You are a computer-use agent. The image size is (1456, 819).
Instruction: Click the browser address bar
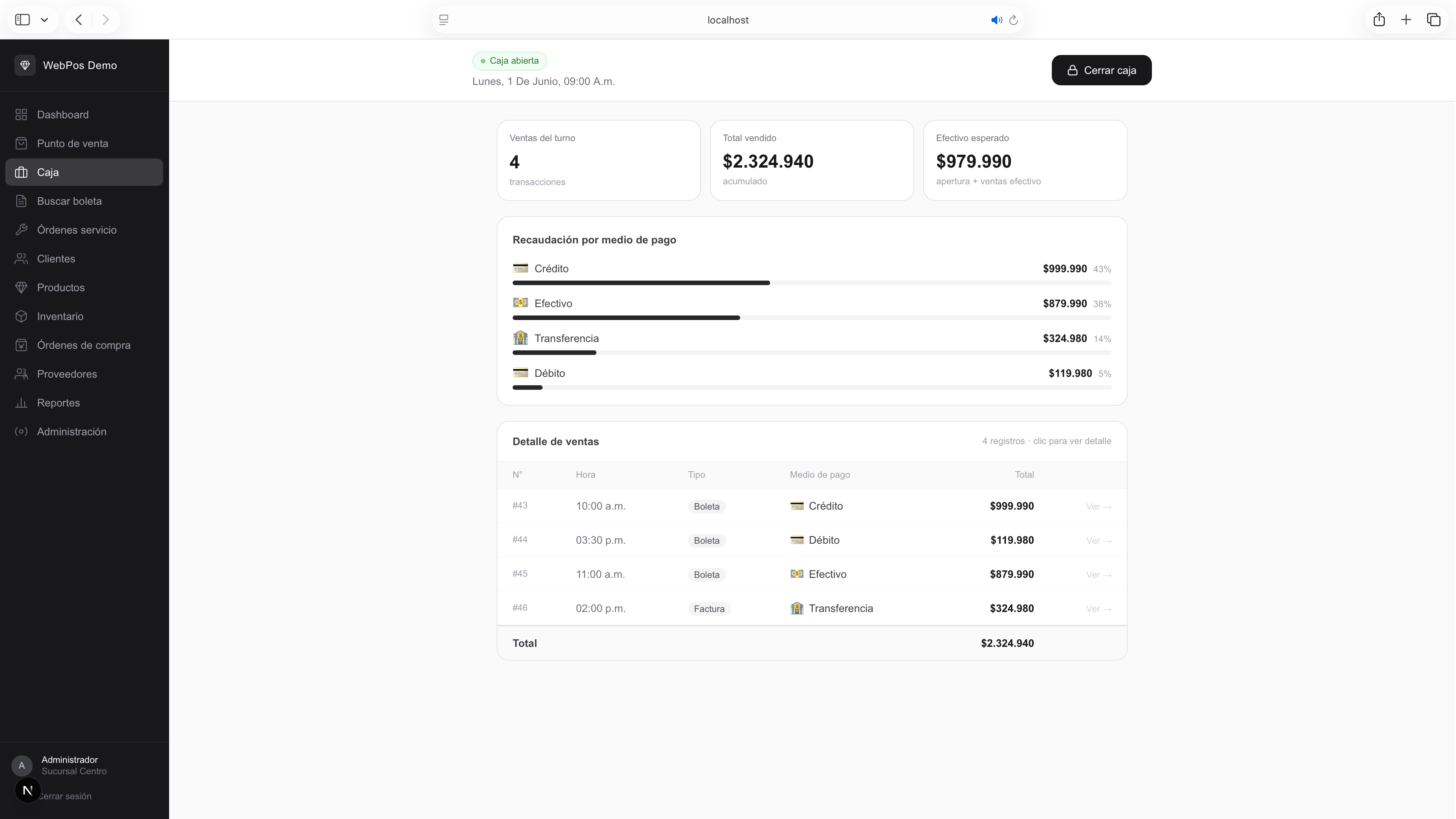728,20
